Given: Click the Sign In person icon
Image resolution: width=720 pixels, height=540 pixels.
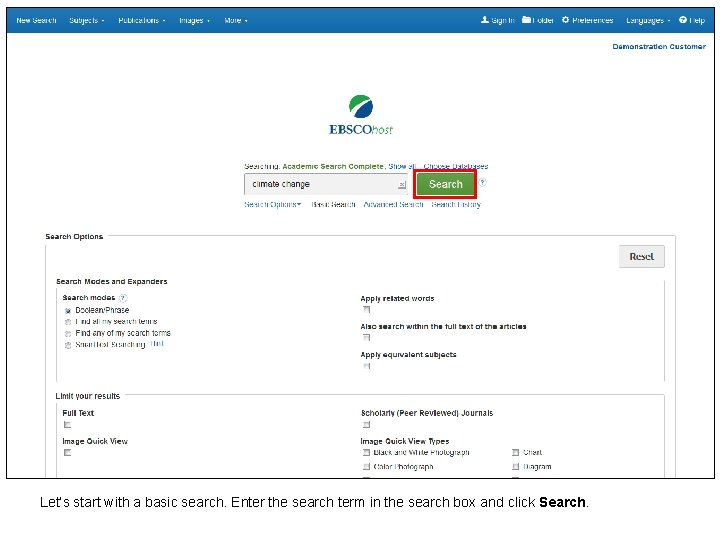Looking at the screenshot, I should [484, 20].
